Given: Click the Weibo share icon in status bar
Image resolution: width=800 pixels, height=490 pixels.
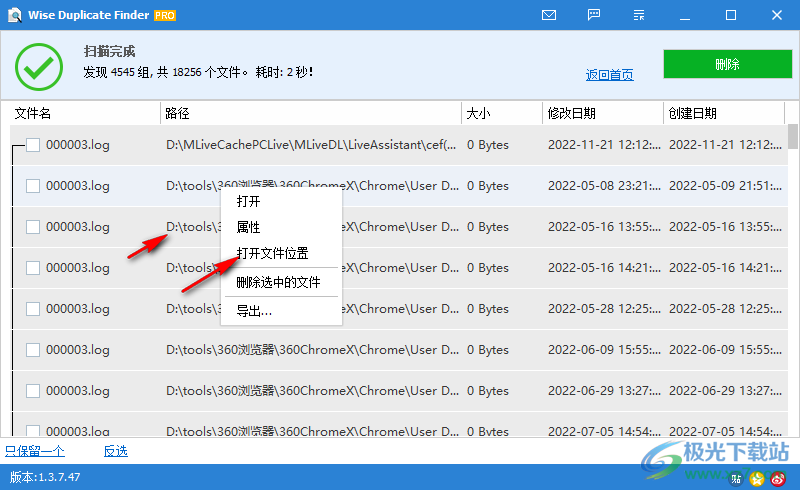Looking at the screenshot, I should (778, 478).
